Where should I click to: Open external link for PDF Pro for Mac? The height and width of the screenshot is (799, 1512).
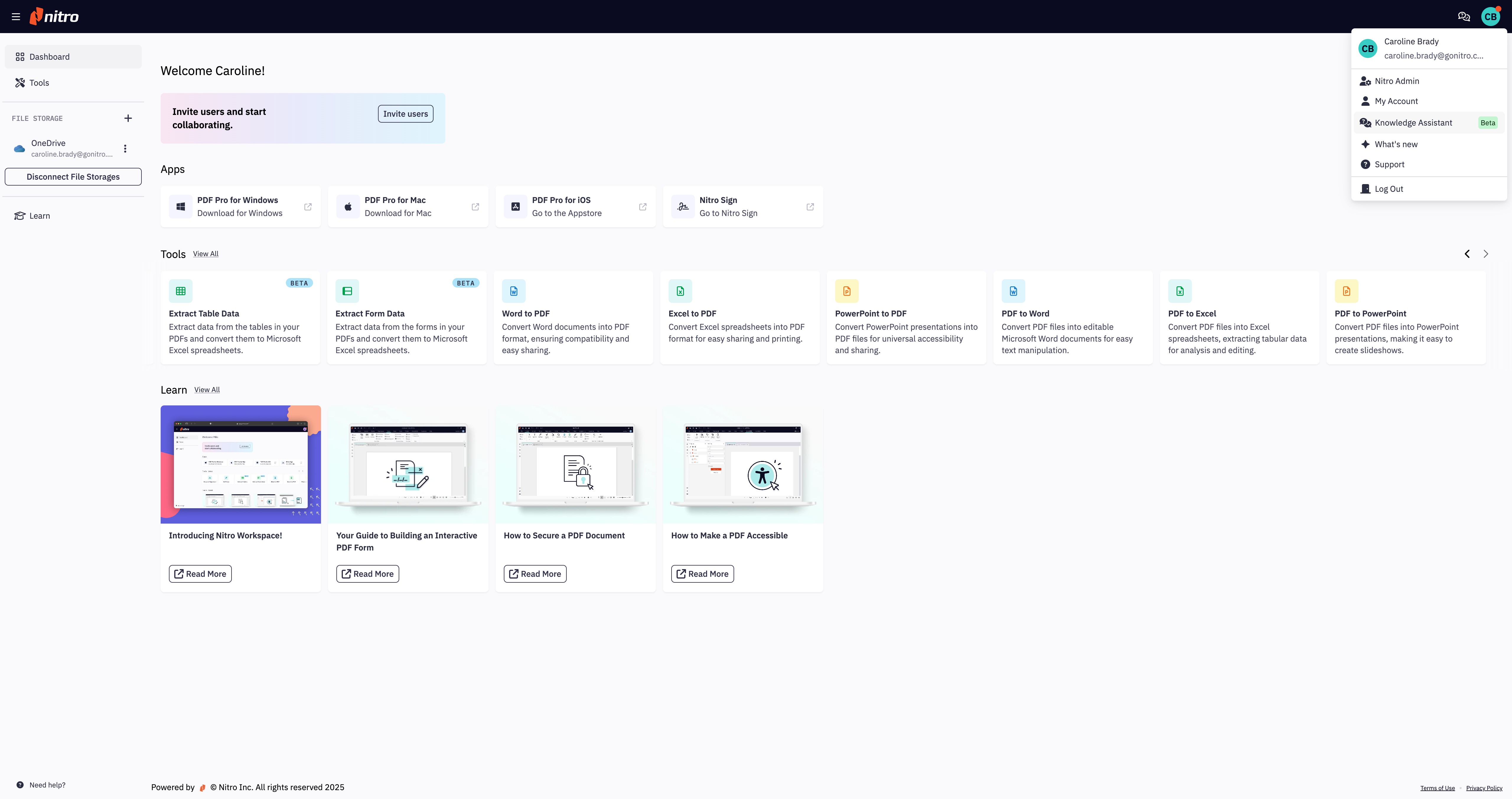[475, 207]
